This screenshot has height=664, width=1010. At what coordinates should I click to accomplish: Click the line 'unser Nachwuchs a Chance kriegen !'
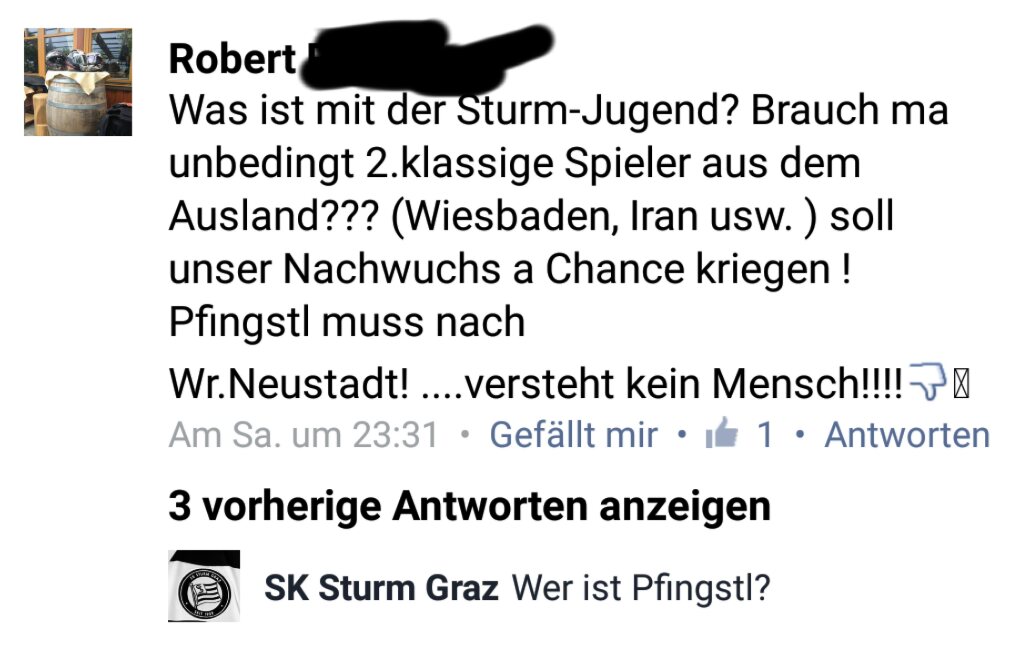(x=510, y=269)
